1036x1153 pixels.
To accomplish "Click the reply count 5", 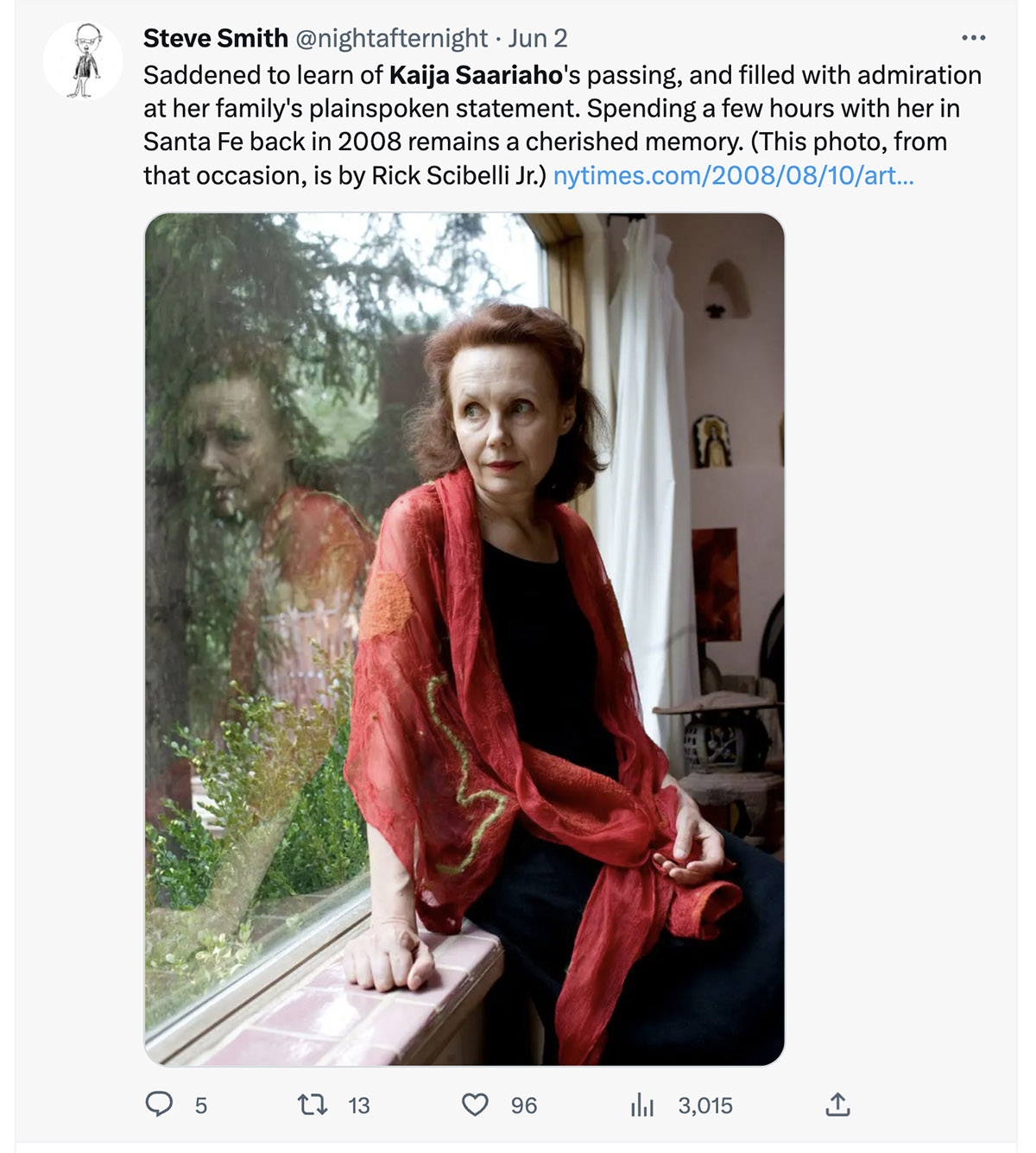I will click(201, 1106).
